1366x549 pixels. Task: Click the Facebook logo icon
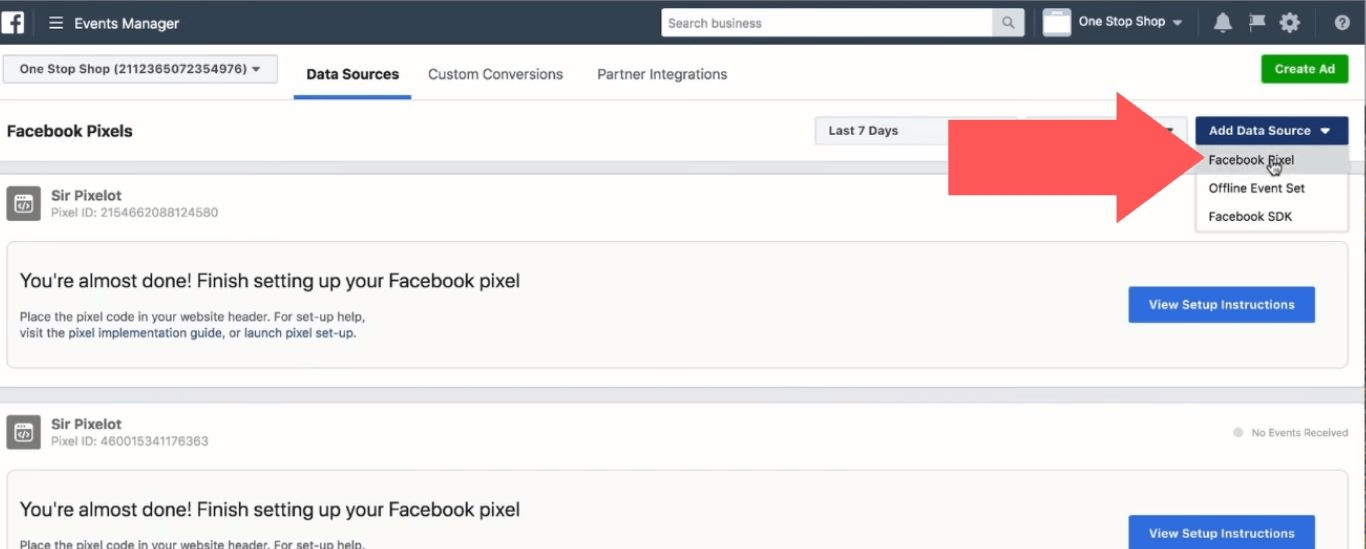[14, 22]
